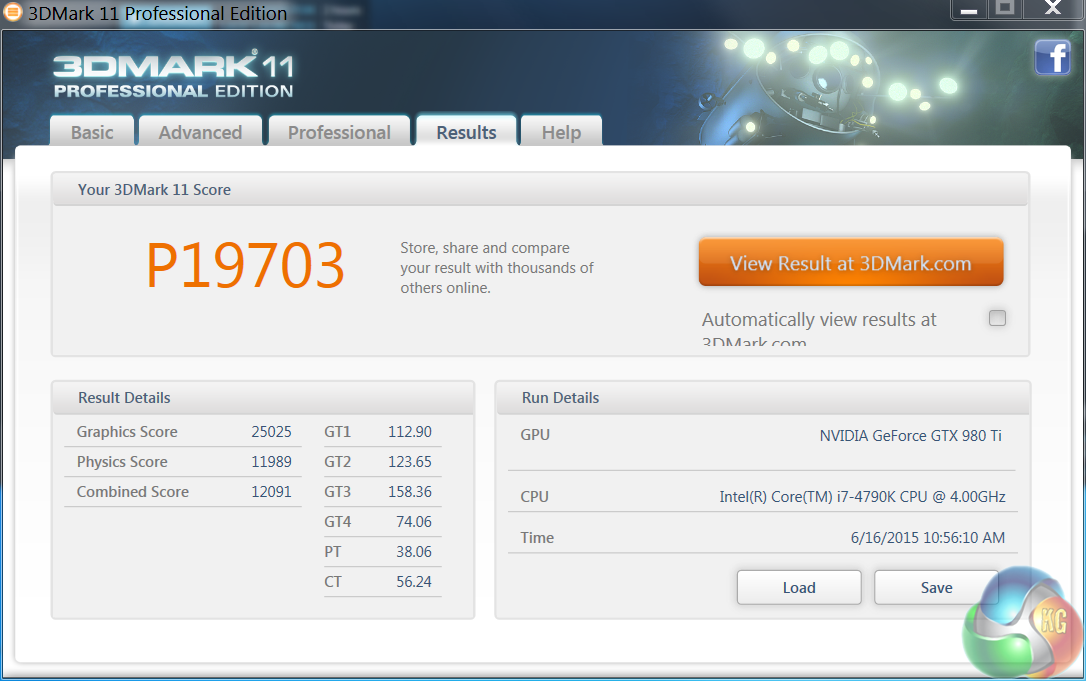Click the NVIDIA GeForce GTX 980 Ti text
This screenshot has height=681, width=1086.
(911, 435)
